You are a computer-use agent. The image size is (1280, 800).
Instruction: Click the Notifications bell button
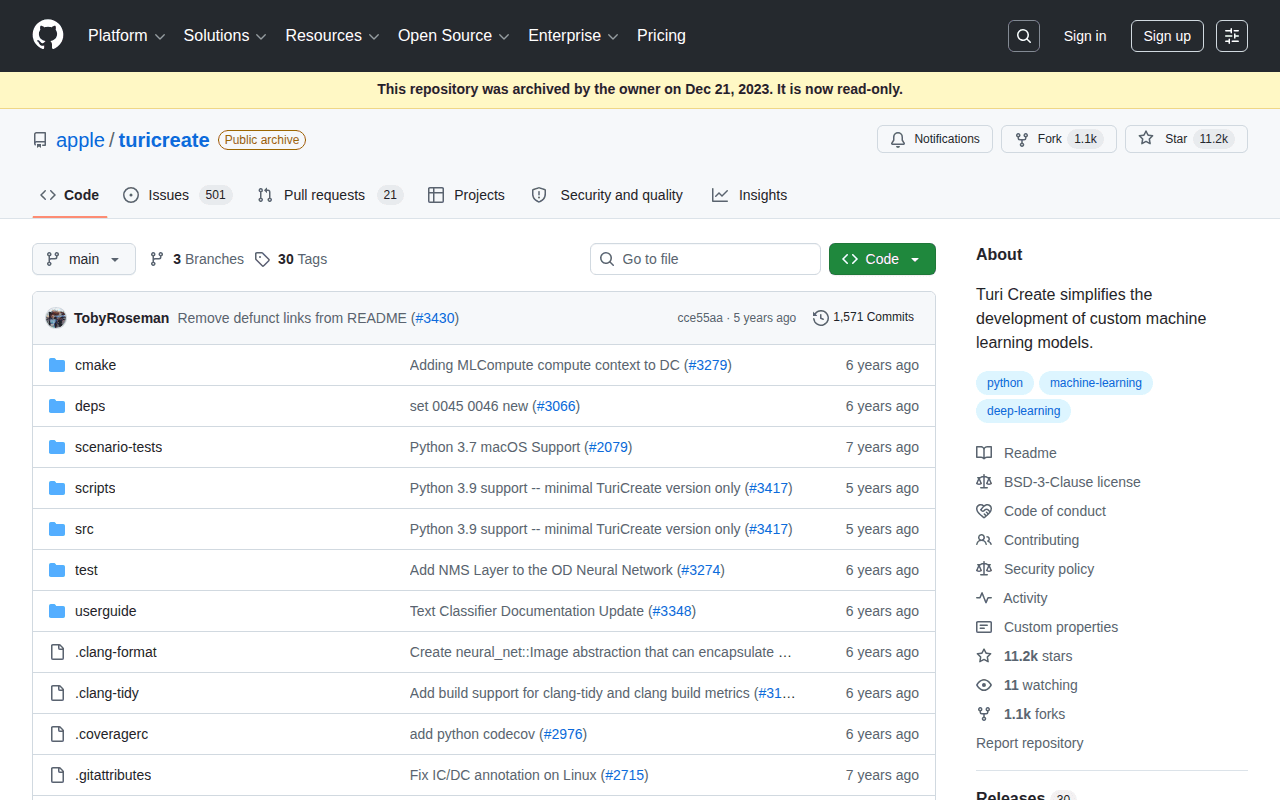(935, 139)
